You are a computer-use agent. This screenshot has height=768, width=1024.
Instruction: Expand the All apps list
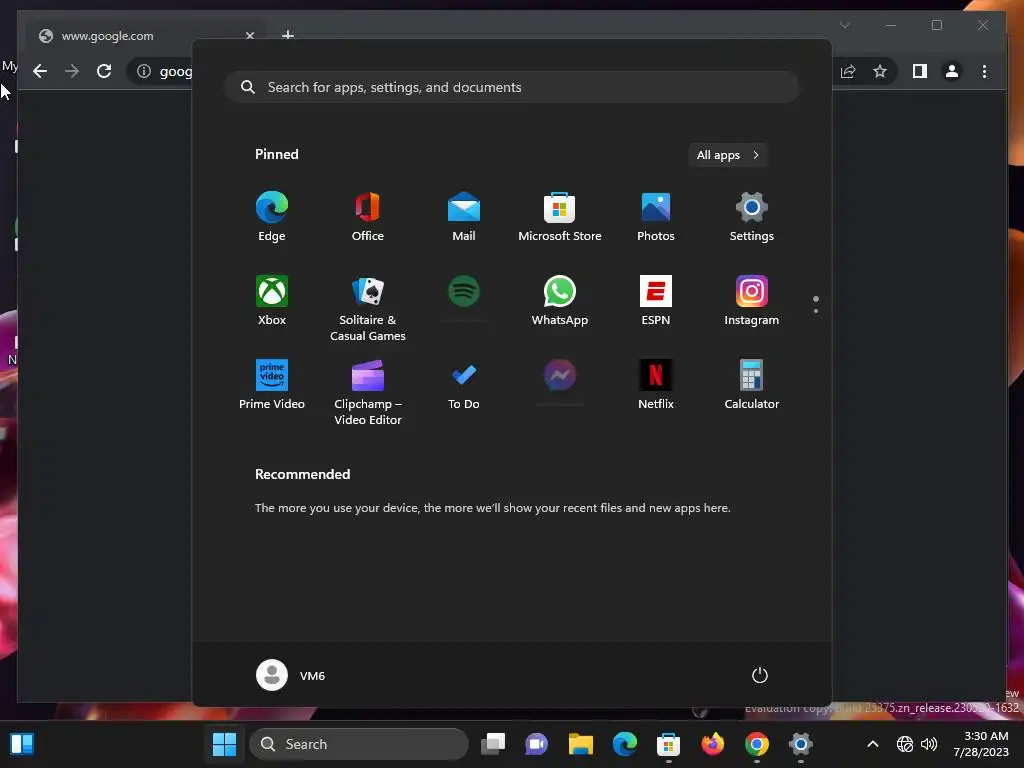pos(728,155)
